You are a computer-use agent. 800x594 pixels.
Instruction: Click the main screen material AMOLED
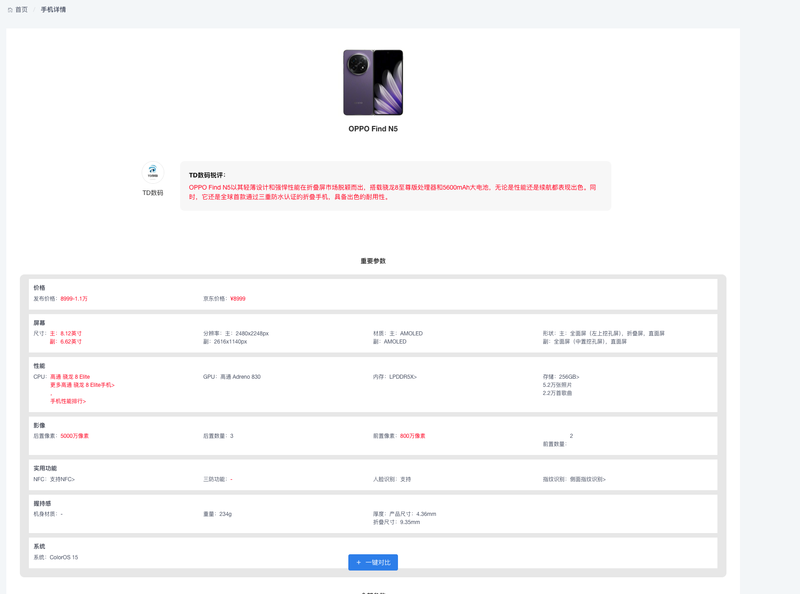pyautogui.click(x=411, y=333)
